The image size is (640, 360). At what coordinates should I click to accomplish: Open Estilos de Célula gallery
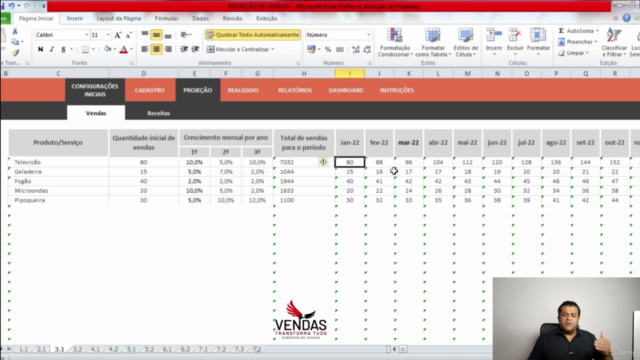point(465,43)
